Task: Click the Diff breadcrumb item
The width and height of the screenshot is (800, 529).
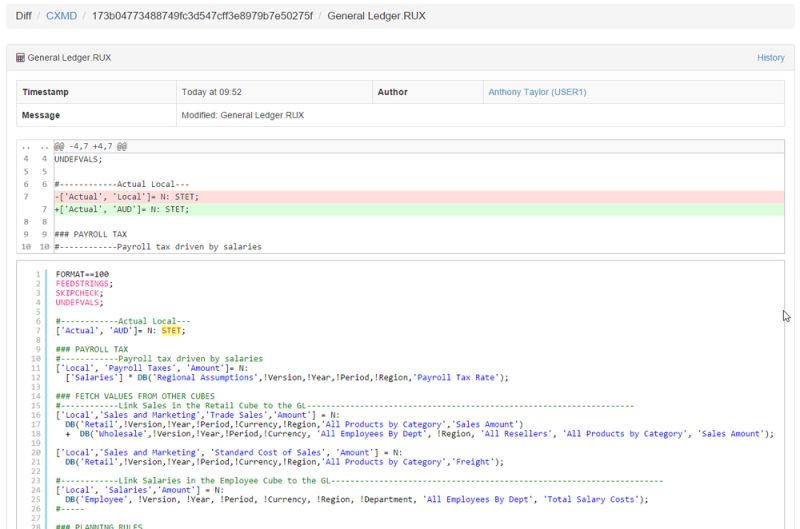Action: (23, 16)
